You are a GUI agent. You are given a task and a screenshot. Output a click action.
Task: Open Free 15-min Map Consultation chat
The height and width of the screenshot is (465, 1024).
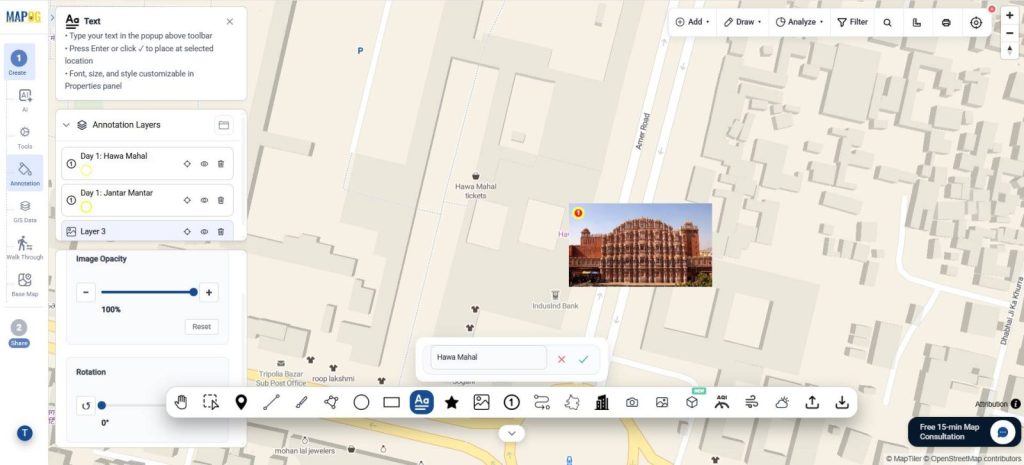963,432
